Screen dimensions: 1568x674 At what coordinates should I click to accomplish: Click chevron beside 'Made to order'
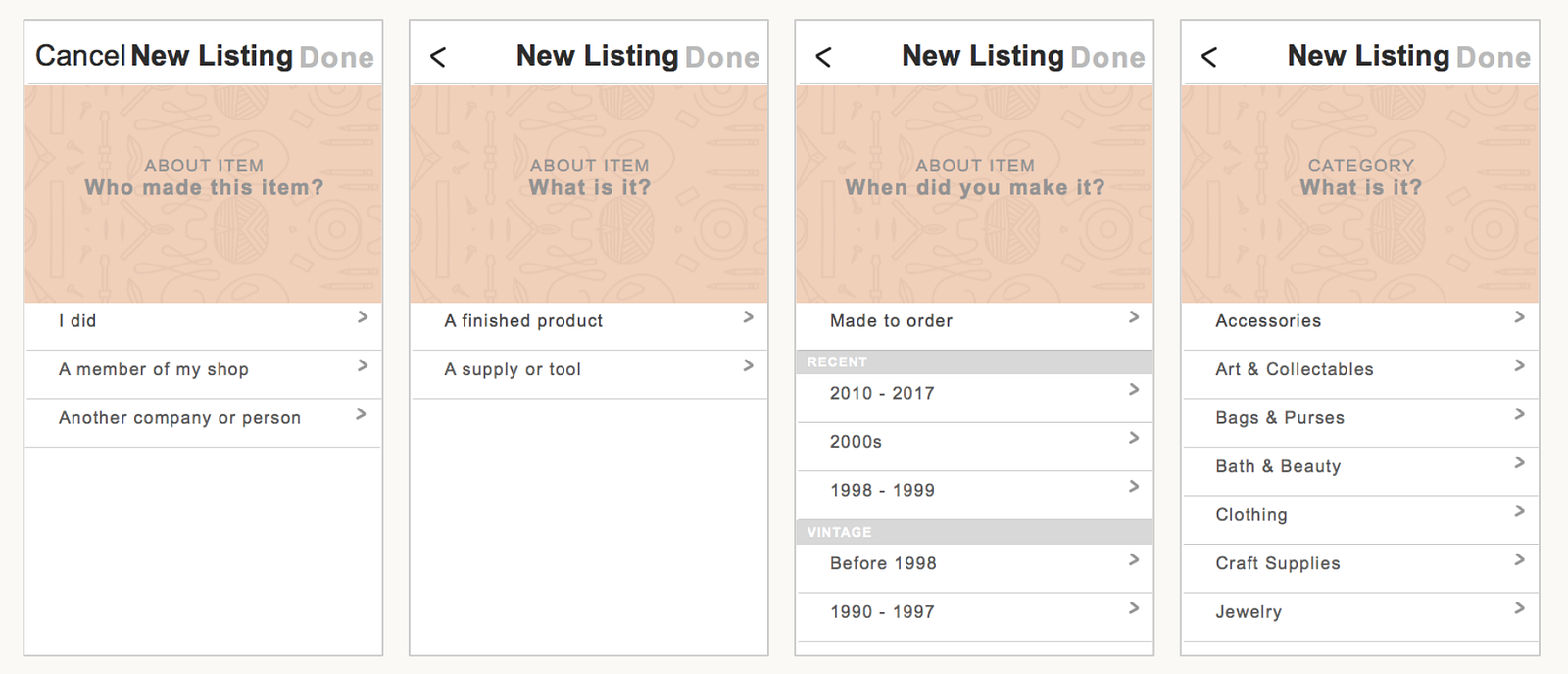(1134, 317)
